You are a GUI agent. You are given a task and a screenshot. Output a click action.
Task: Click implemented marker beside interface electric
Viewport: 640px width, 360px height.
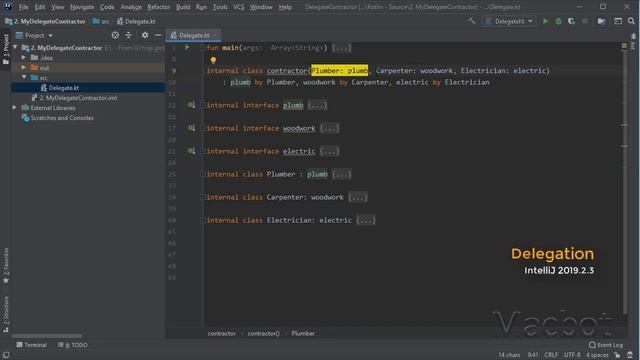click(191, 151)
